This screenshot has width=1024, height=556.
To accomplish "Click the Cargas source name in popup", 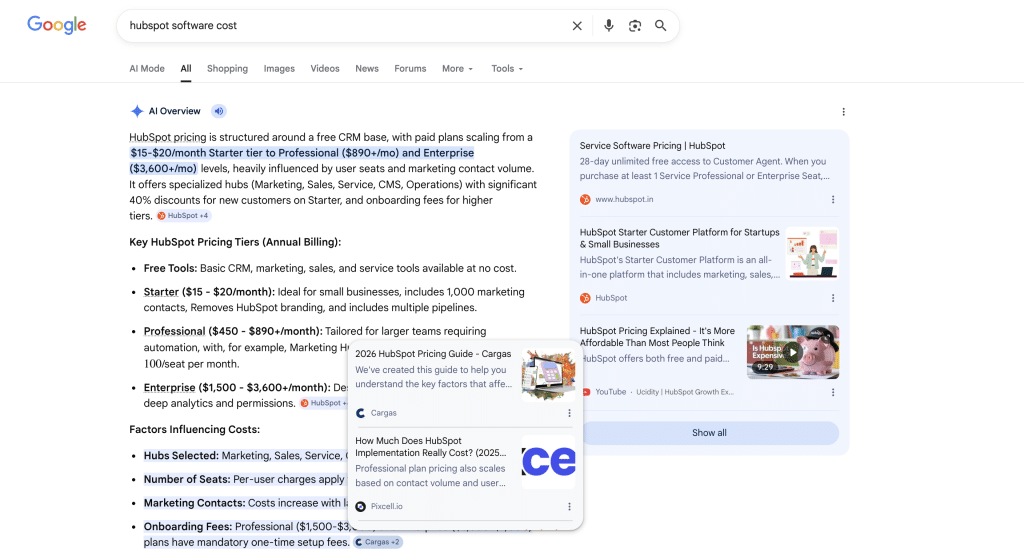I will tap(383, 413).
